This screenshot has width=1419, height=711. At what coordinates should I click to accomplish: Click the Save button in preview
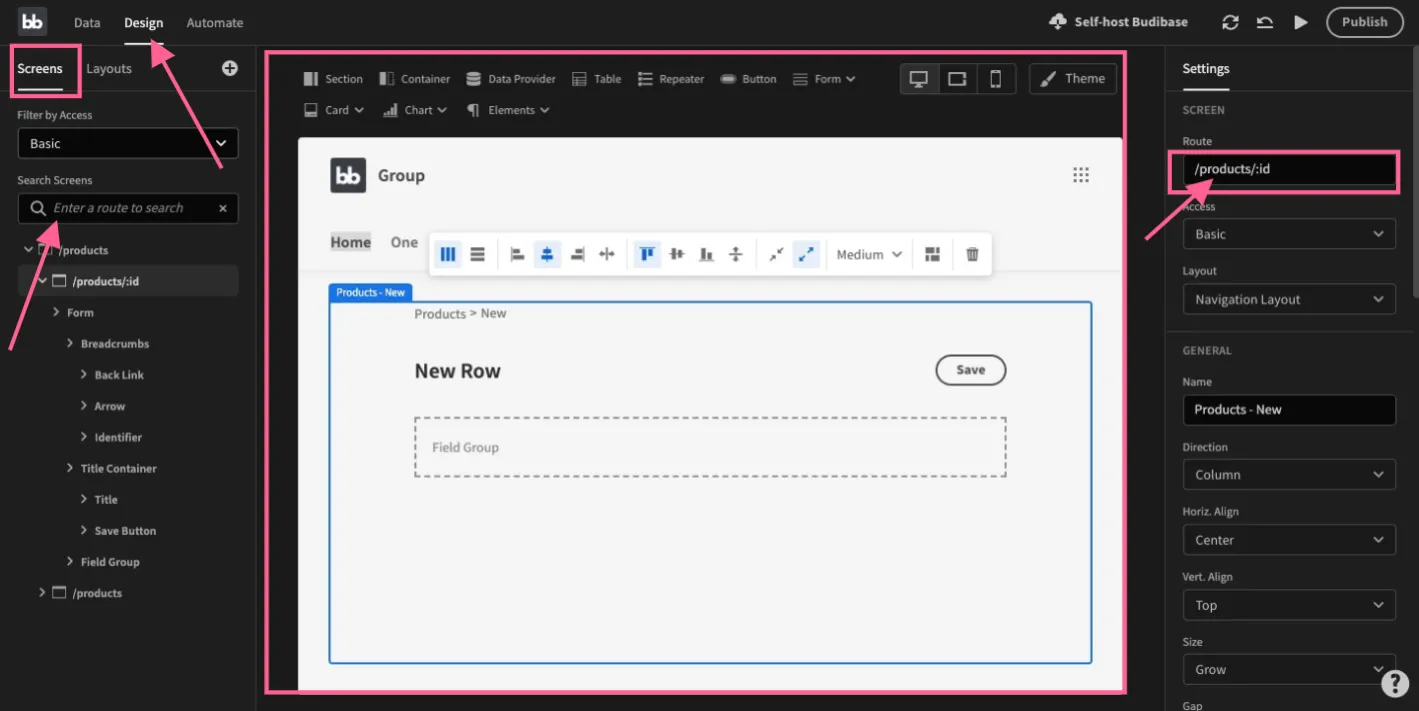(970, 370)
